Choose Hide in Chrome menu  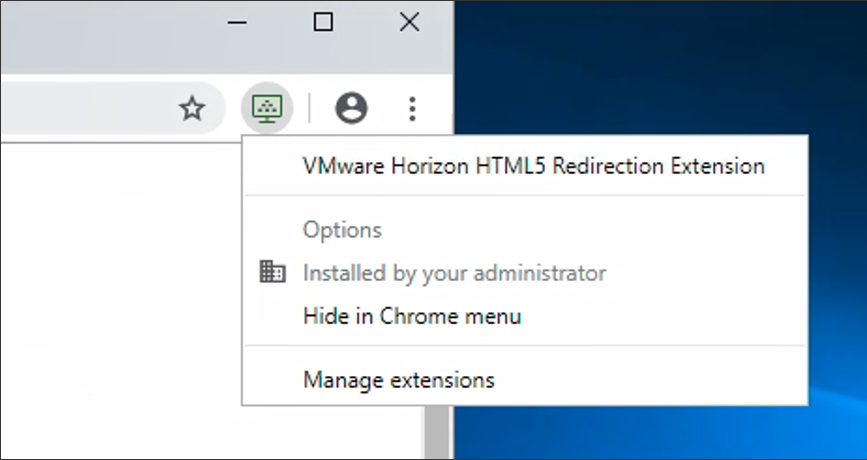[x=412, y=317]
